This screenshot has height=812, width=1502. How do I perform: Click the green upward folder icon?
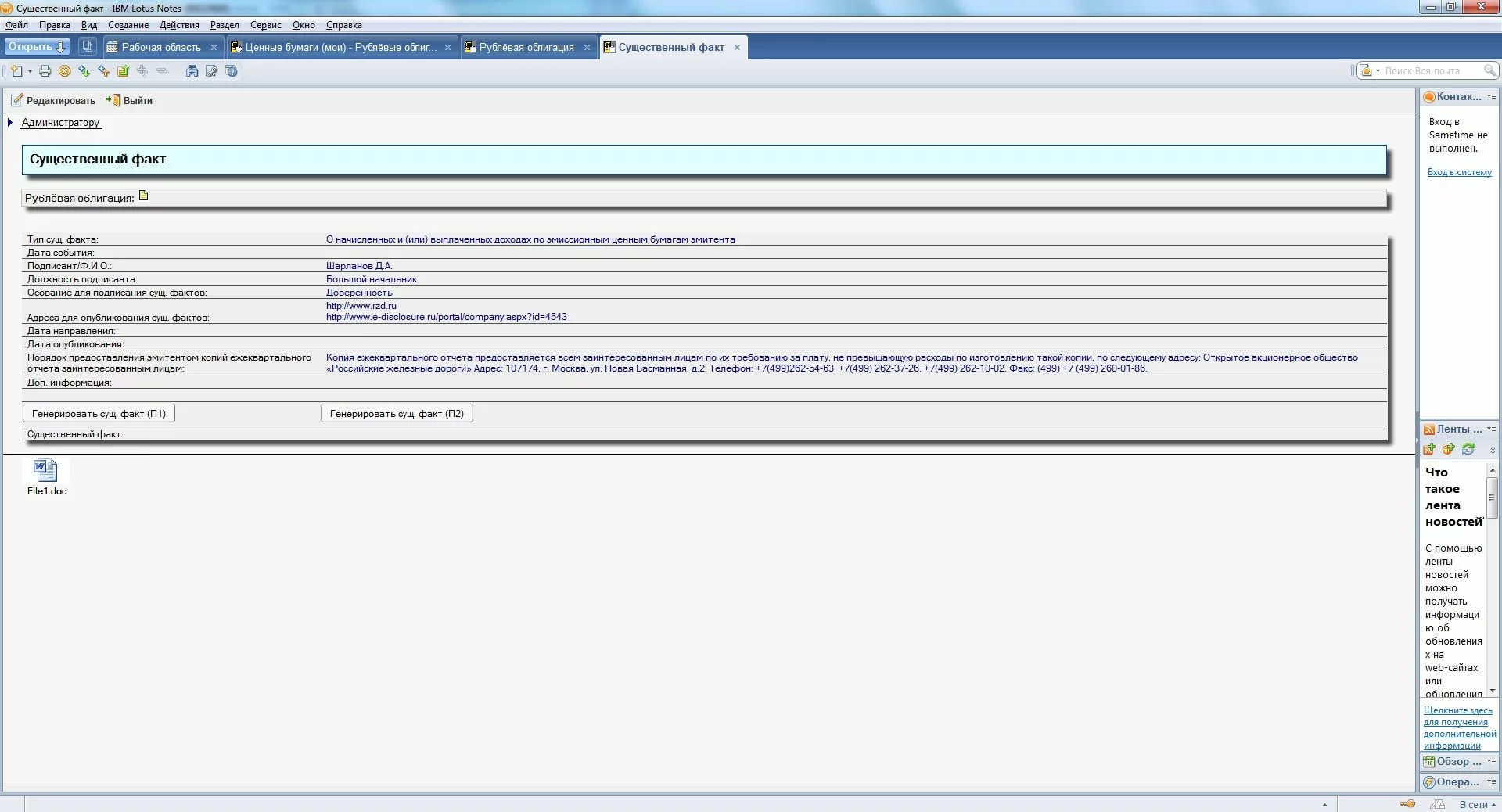click(123, 71)
